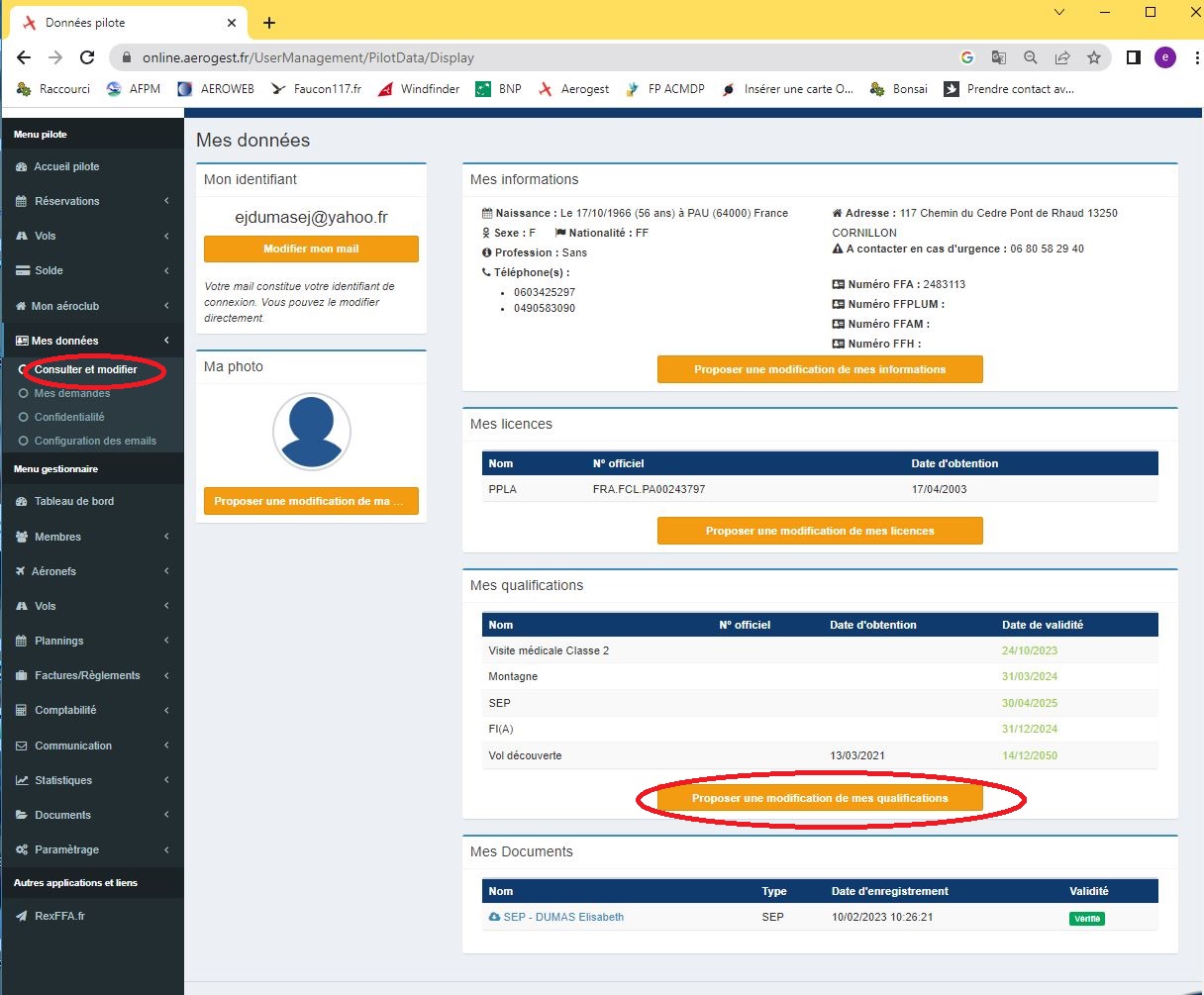Click the Google Translate icon in address bar
Viewport: 1204px width, 995px height.
point(999,57)
